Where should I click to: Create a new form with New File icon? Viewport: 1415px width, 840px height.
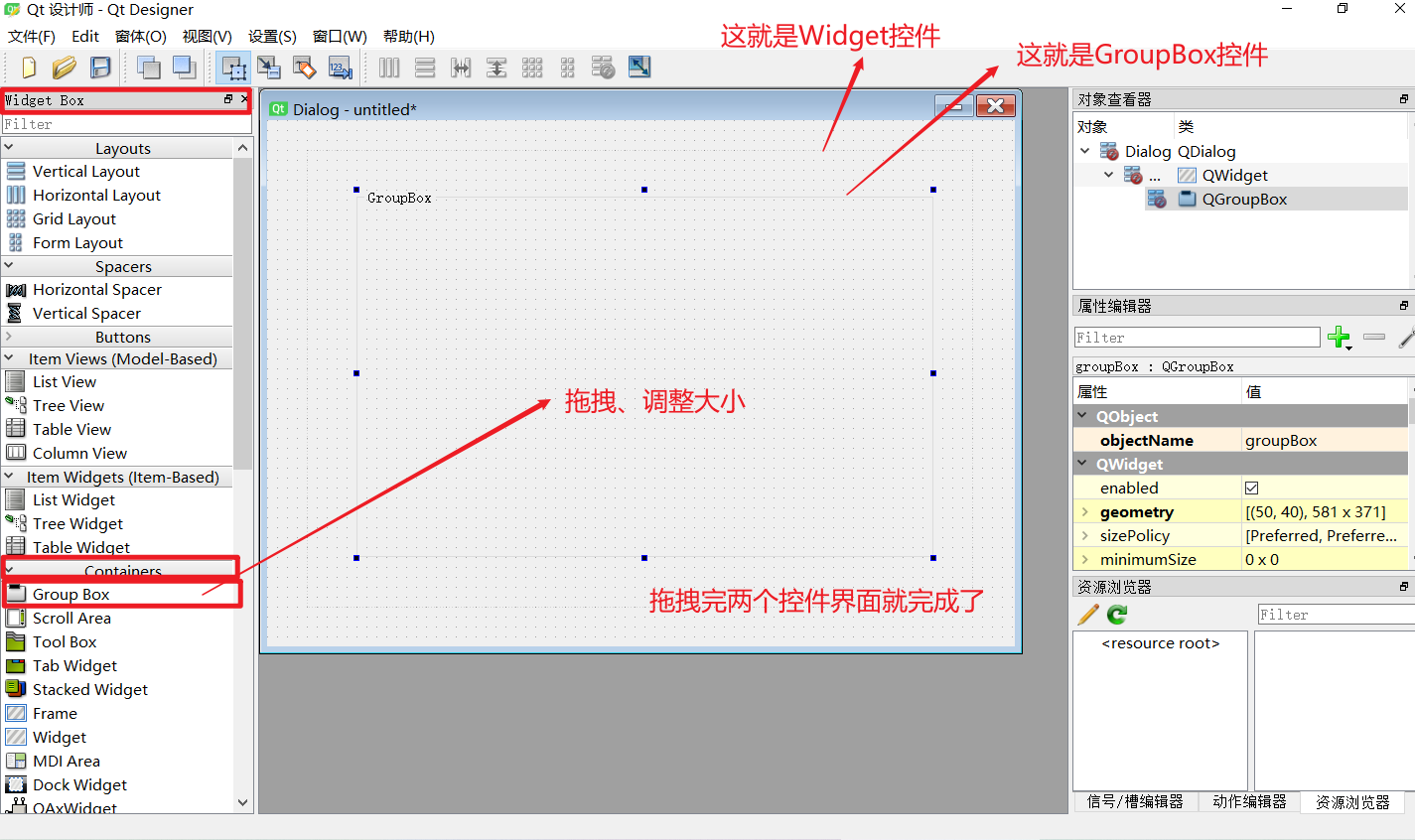(x=28, y=68)
